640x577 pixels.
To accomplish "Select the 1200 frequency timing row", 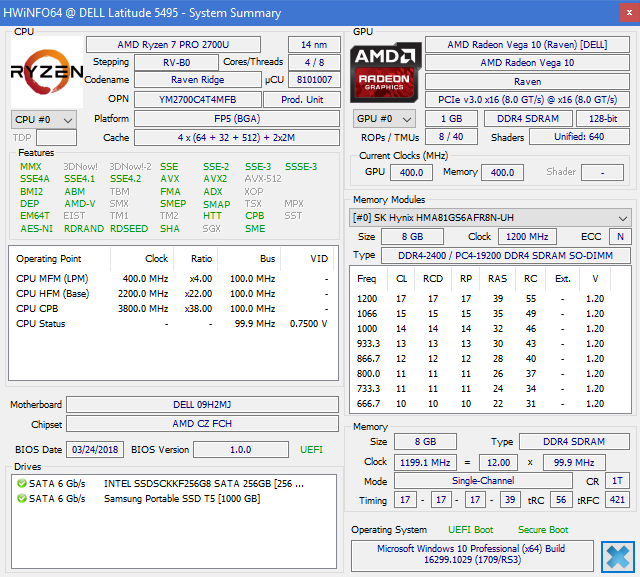I will [490, 299].
